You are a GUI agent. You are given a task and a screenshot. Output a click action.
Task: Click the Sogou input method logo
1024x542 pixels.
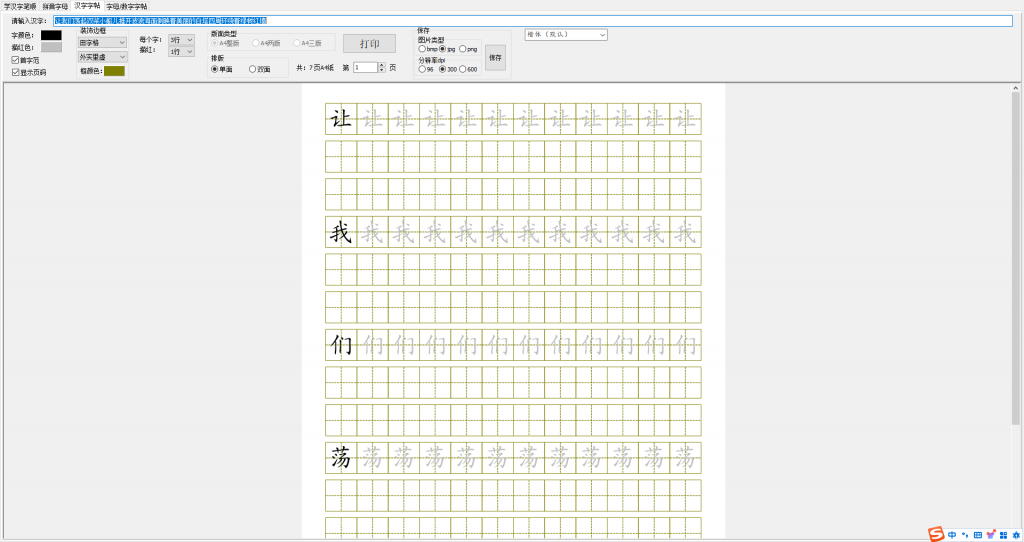(x=936, y=533)
